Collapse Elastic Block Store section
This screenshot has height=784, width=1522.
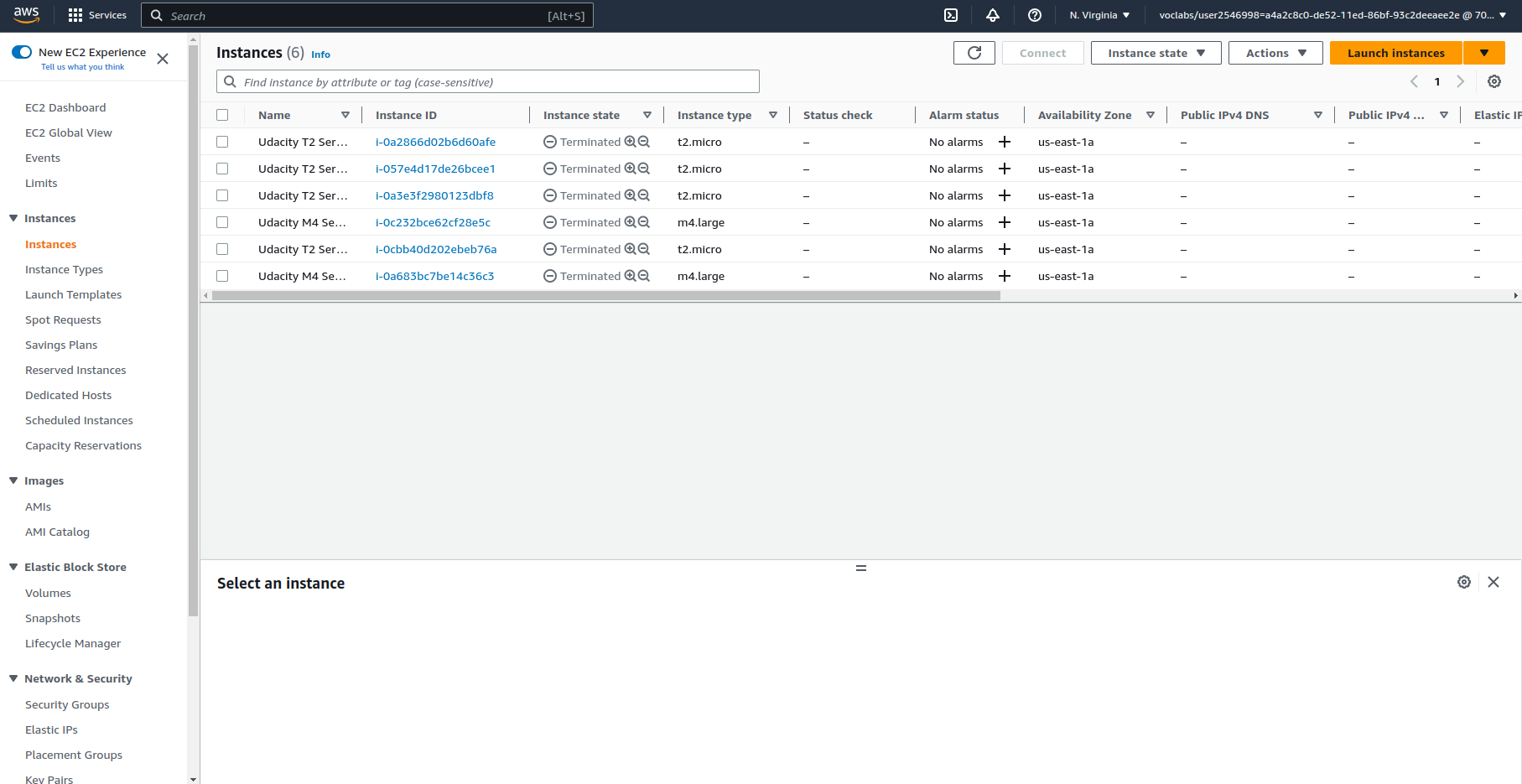click(13, 567)
